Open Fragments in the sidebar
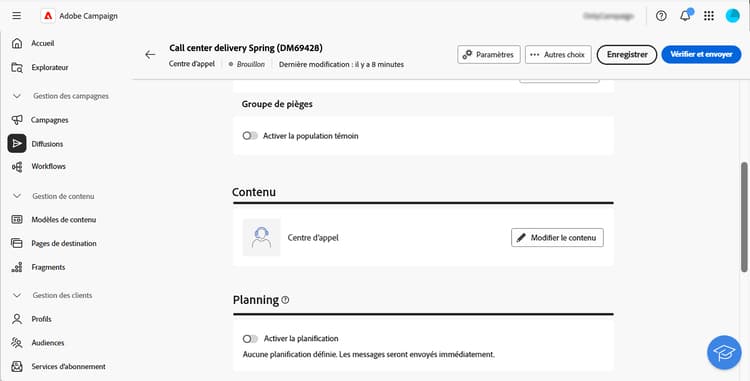Image resolution: width=750 pixels, height=381 pixels. tap(48, 267)
